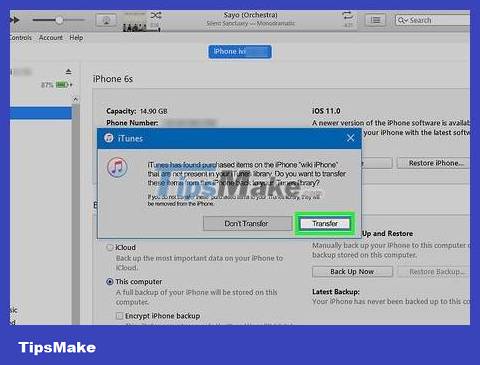Close the iTunes dialog with the X
Screen dimensions: 480x365
(x=350, y=138)
